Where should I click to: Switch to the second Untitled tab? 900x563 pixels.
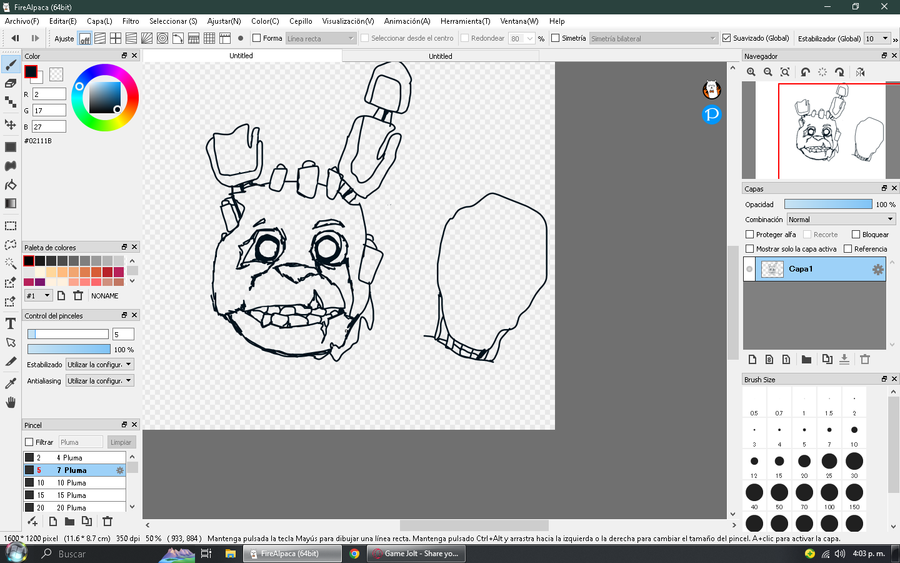coord(440,56)
